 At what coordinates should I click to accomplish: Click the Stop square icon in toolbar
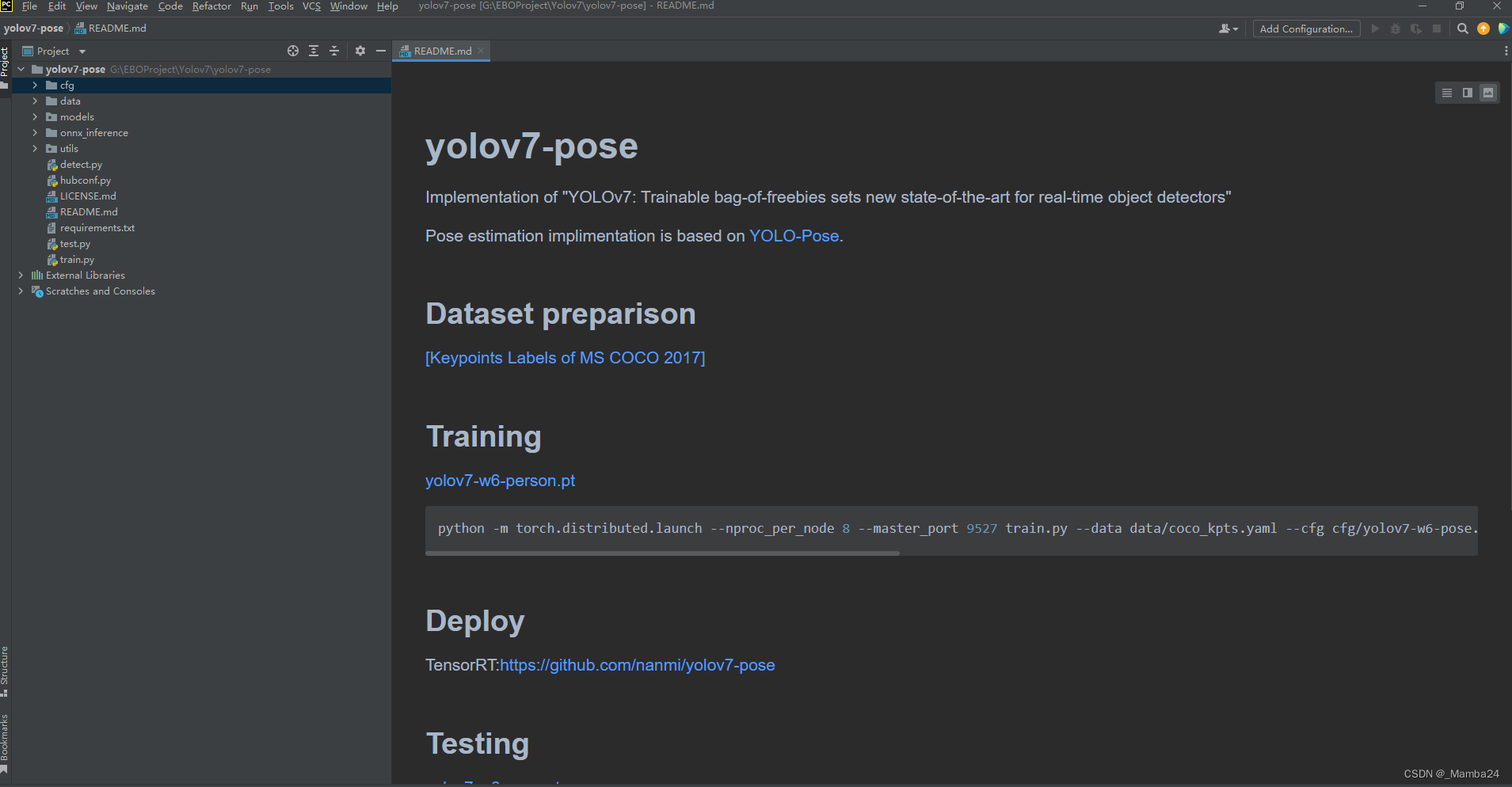pyautogui.click(x=1437, y=29)
